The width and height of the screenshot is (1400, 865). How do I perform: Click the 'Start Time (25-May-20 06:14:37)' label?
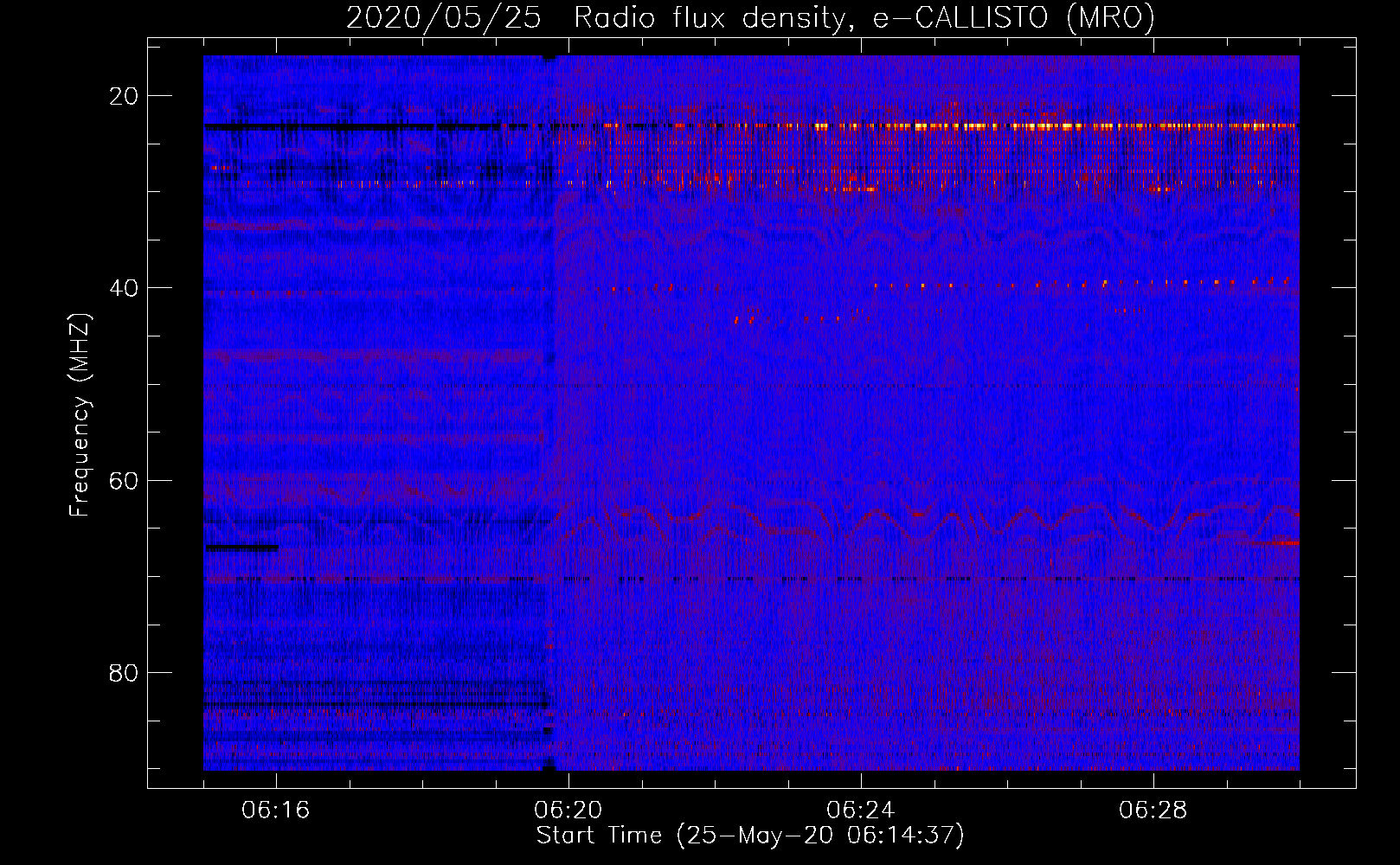(750, 836)
